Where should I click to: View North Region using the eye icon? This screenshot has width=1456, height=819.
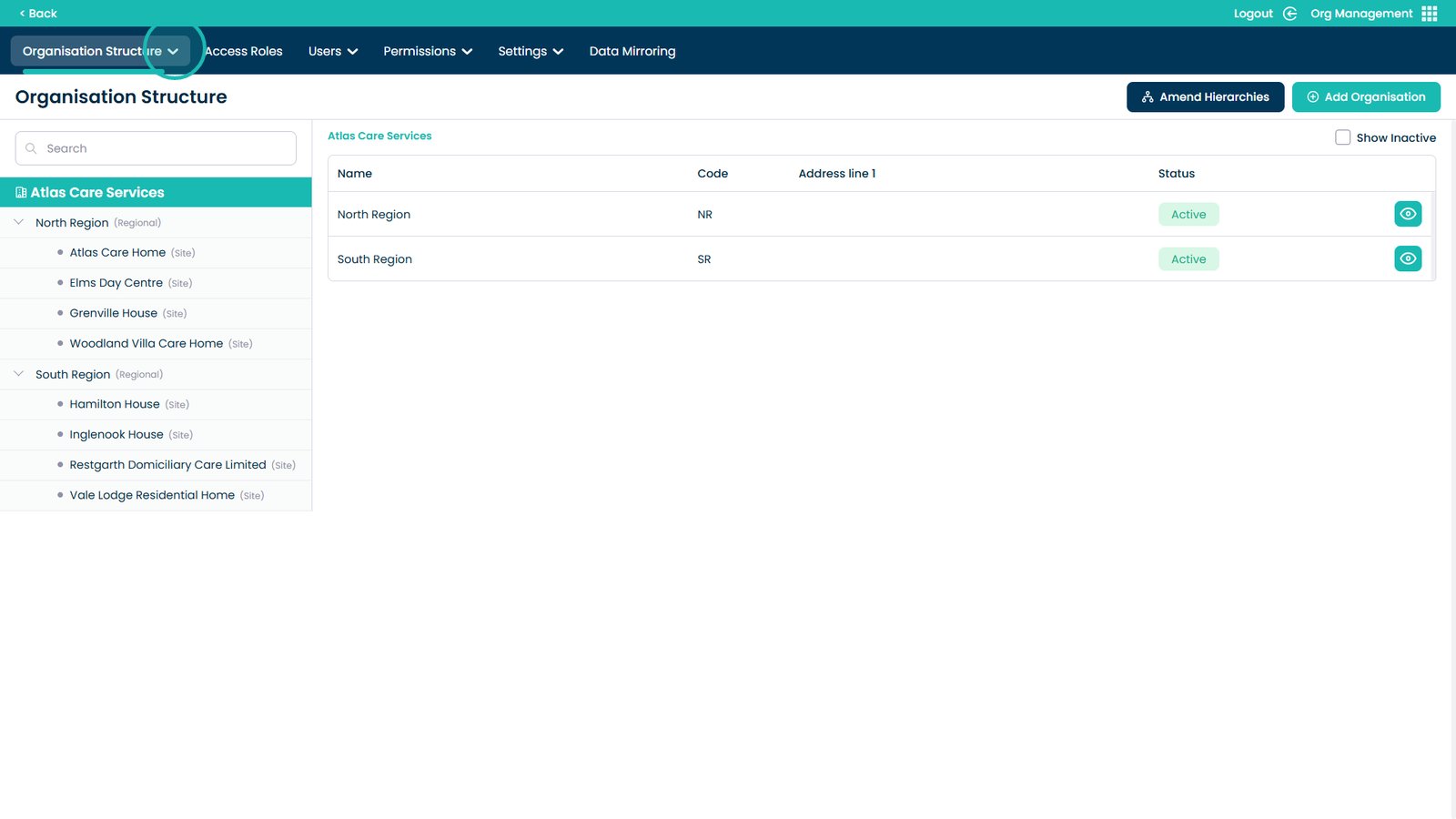(1408, 214)
